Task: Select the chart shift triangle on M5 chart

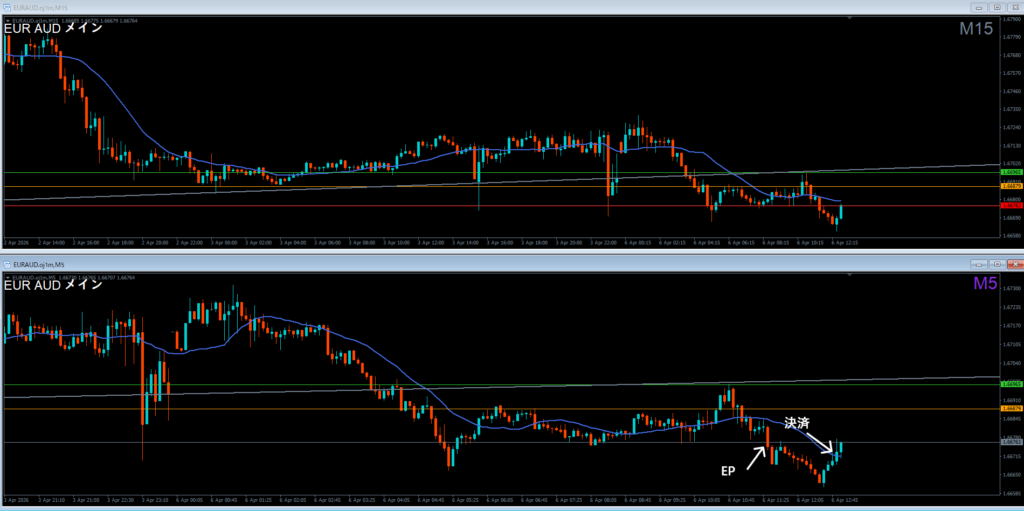Action: [x=849, y=276]
